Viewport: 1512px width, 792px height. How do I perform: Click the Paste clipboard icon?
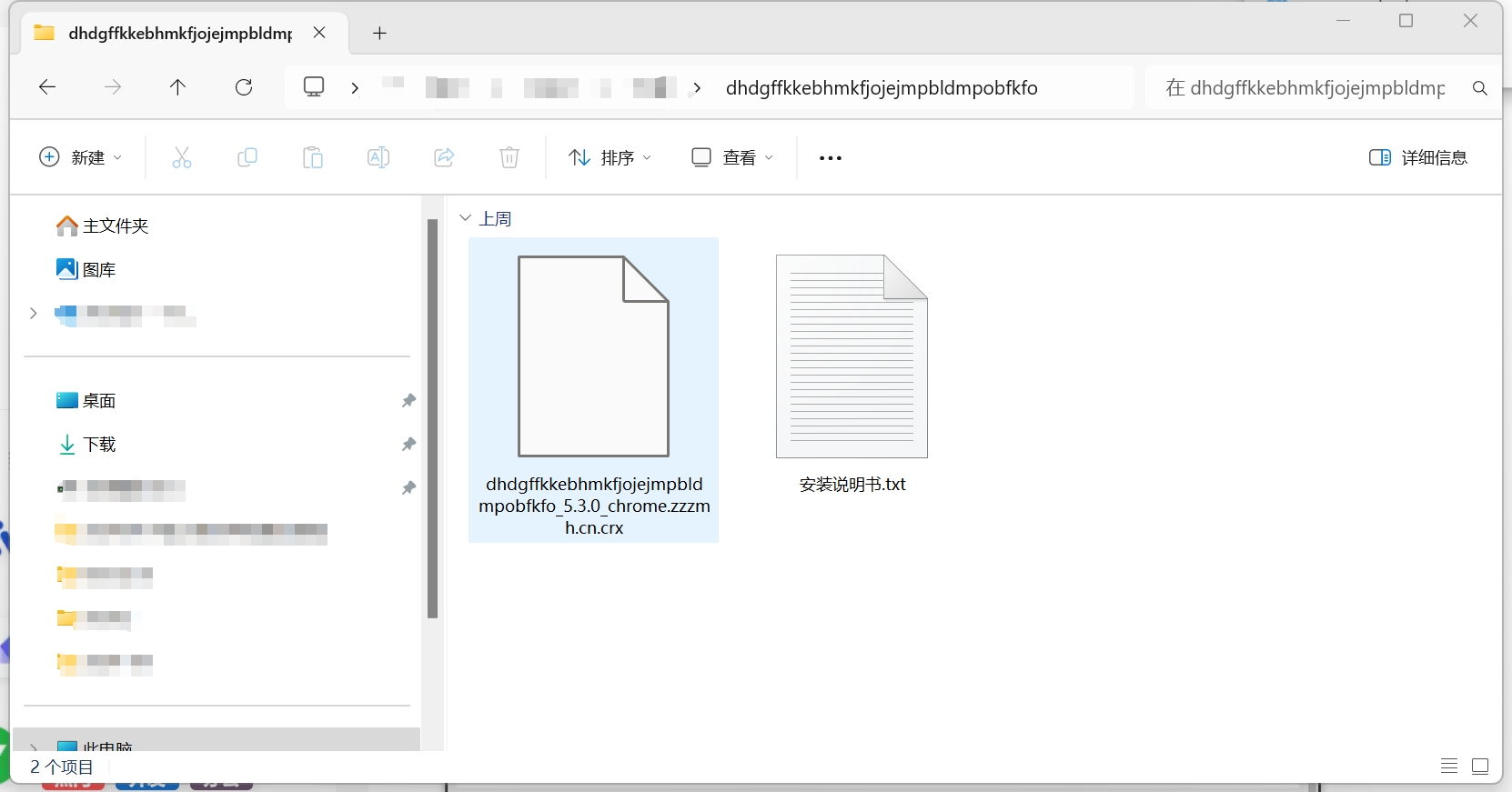[x=313, y=157]
